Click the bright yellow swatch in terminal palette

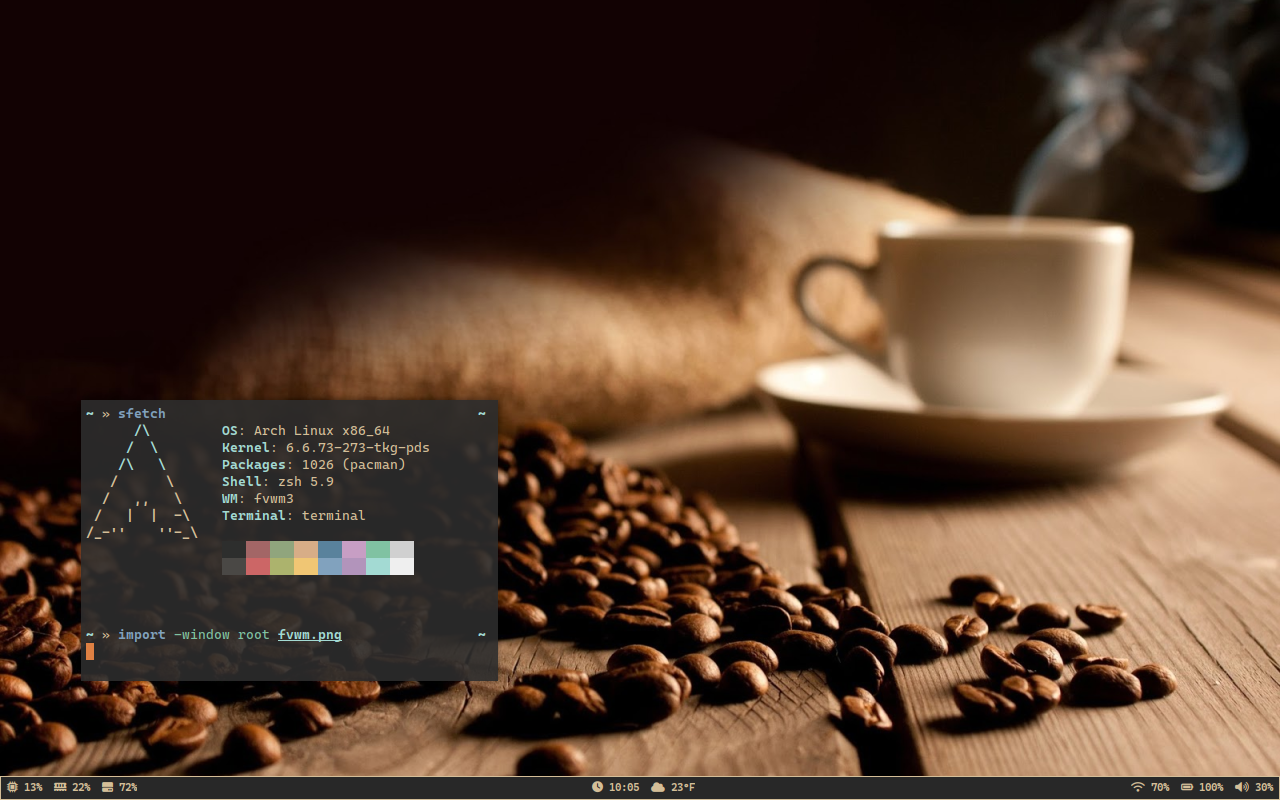click(306, 566)
